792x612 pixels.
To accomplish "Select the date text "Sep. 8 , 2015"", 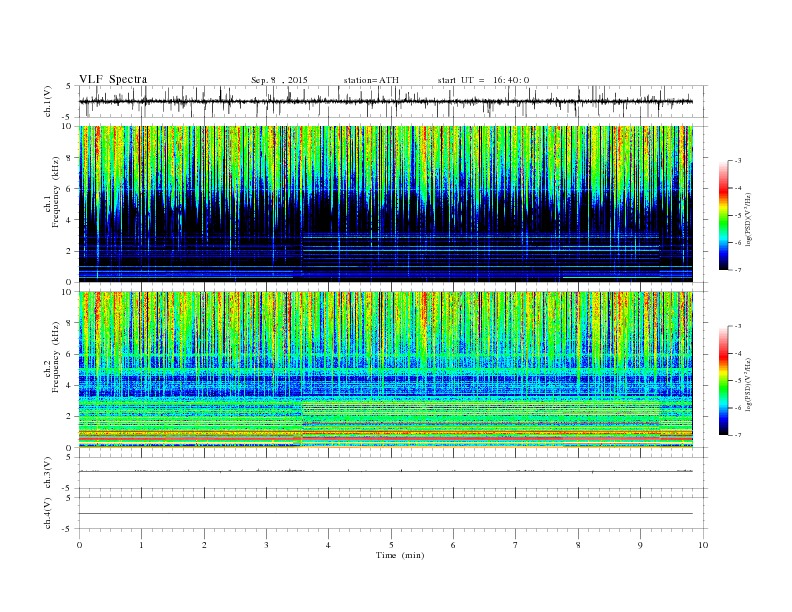I will pyautogui.click(x=279, y=80).
